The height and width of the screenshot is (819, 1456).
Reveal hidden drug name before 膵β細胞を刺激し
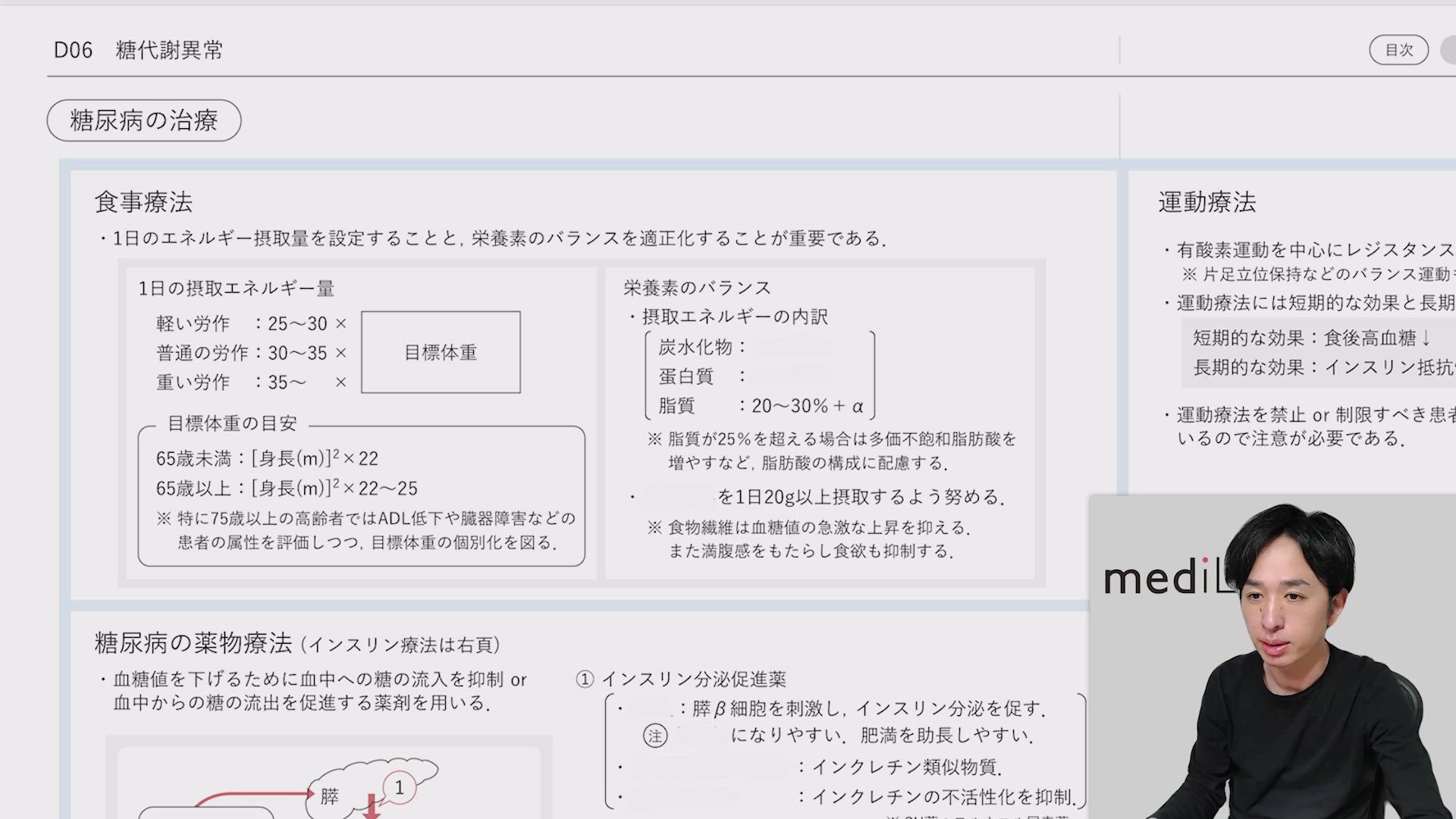coord(652,709)
